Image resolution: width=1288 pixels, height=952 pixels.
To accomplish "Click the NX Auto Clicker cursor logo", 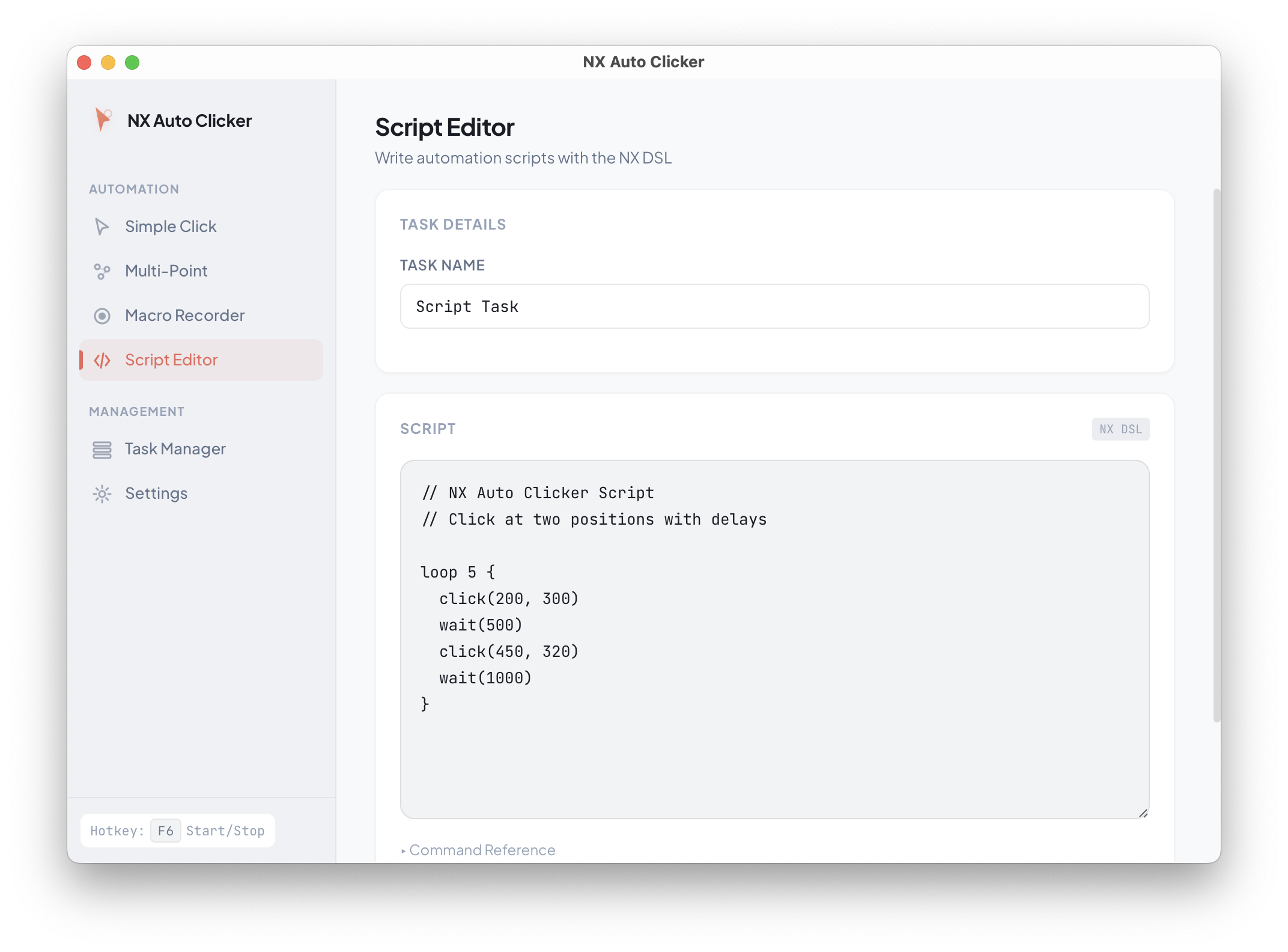I will click(103, 120).
